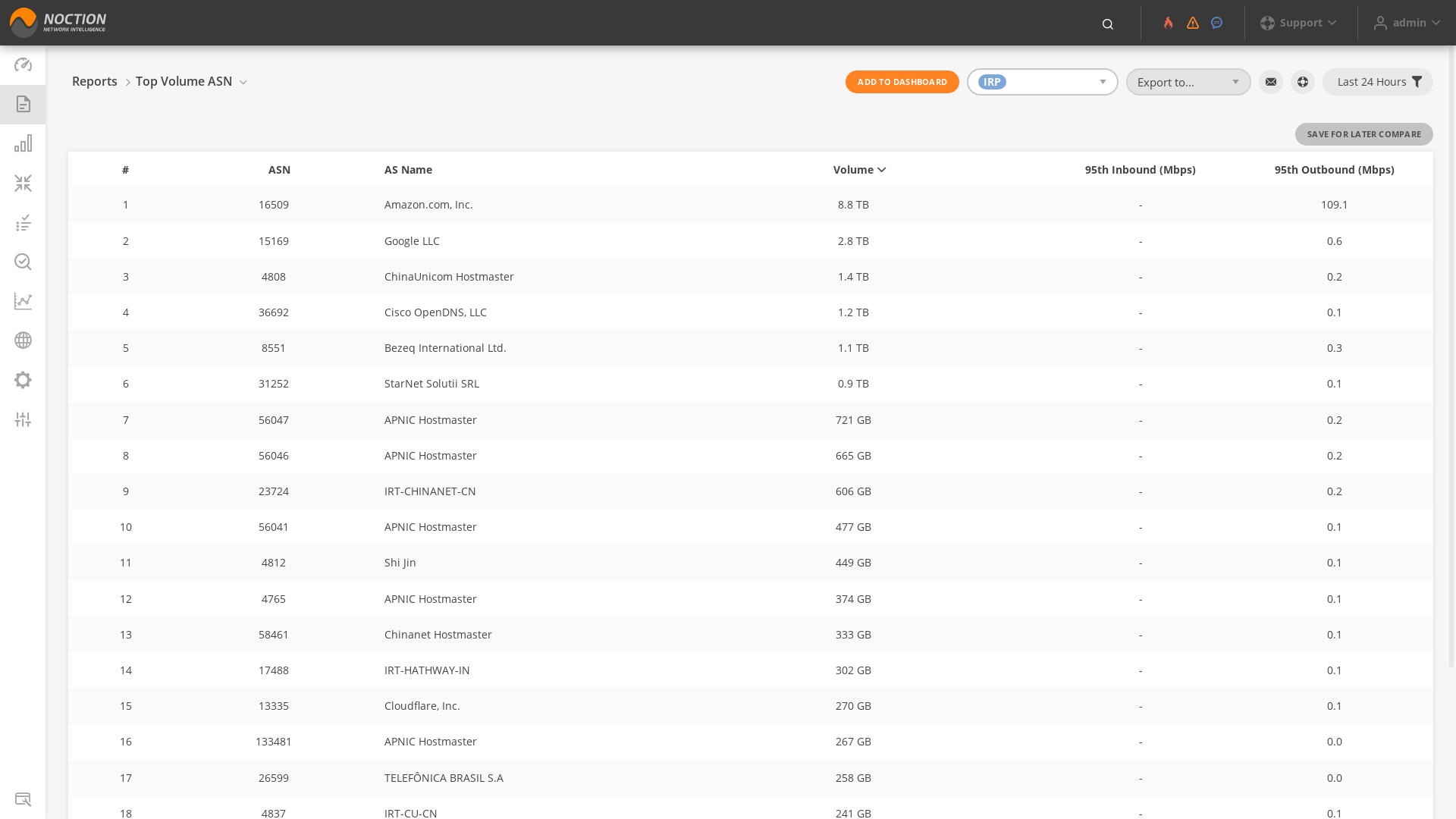Open the bar chart Graphs sidebar icon

point(23,143)
